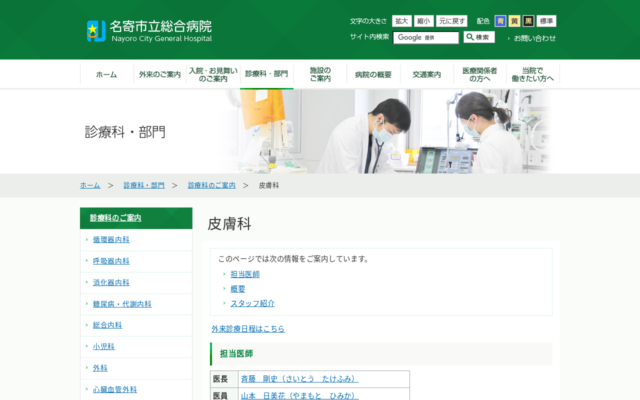This screenshot has width=640, height=400.
Task: Switch to the 標準 standard color scheme
Action: point(547,21)
